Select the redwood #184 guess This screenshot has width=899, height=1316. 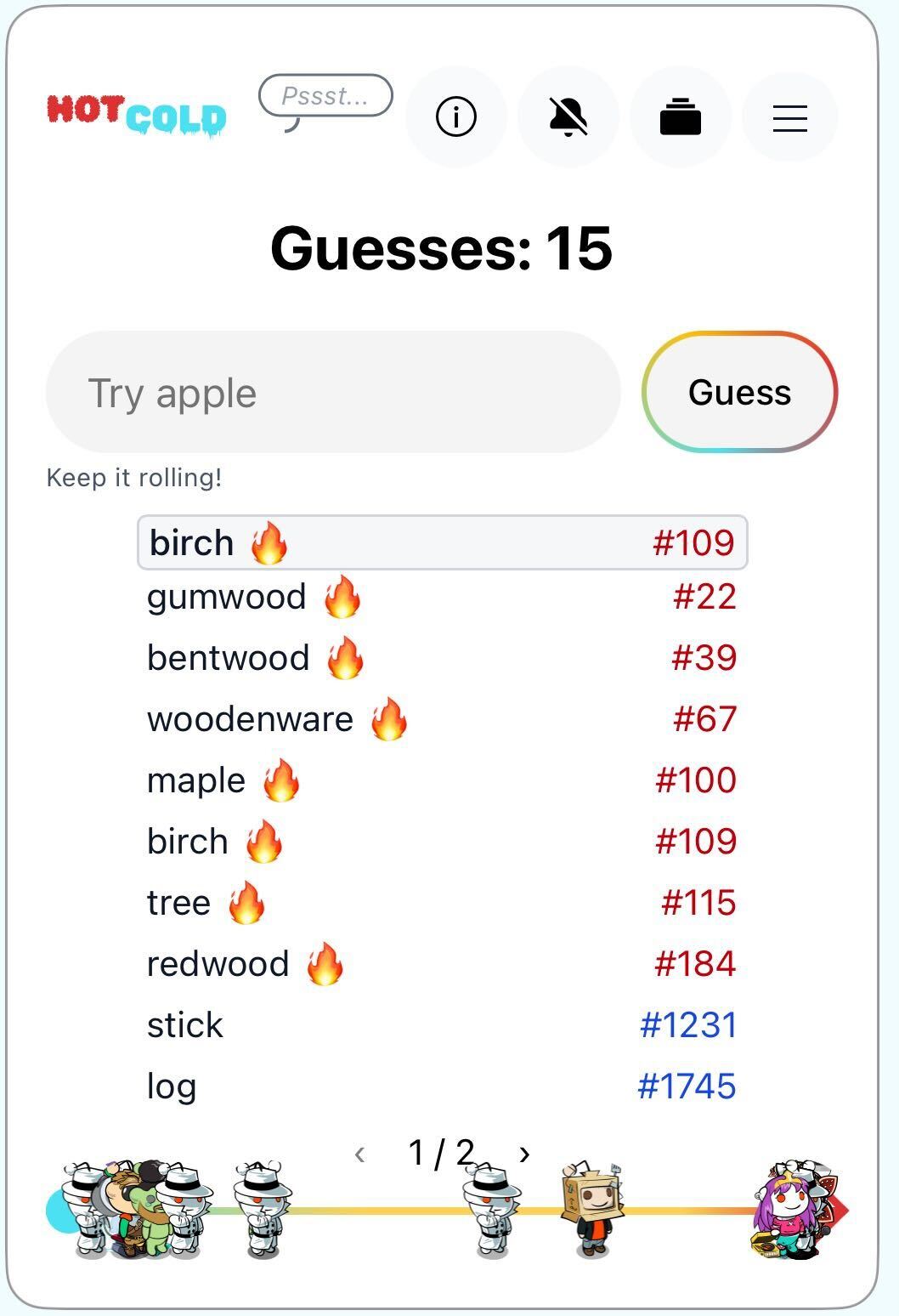[x=442, y=964]
